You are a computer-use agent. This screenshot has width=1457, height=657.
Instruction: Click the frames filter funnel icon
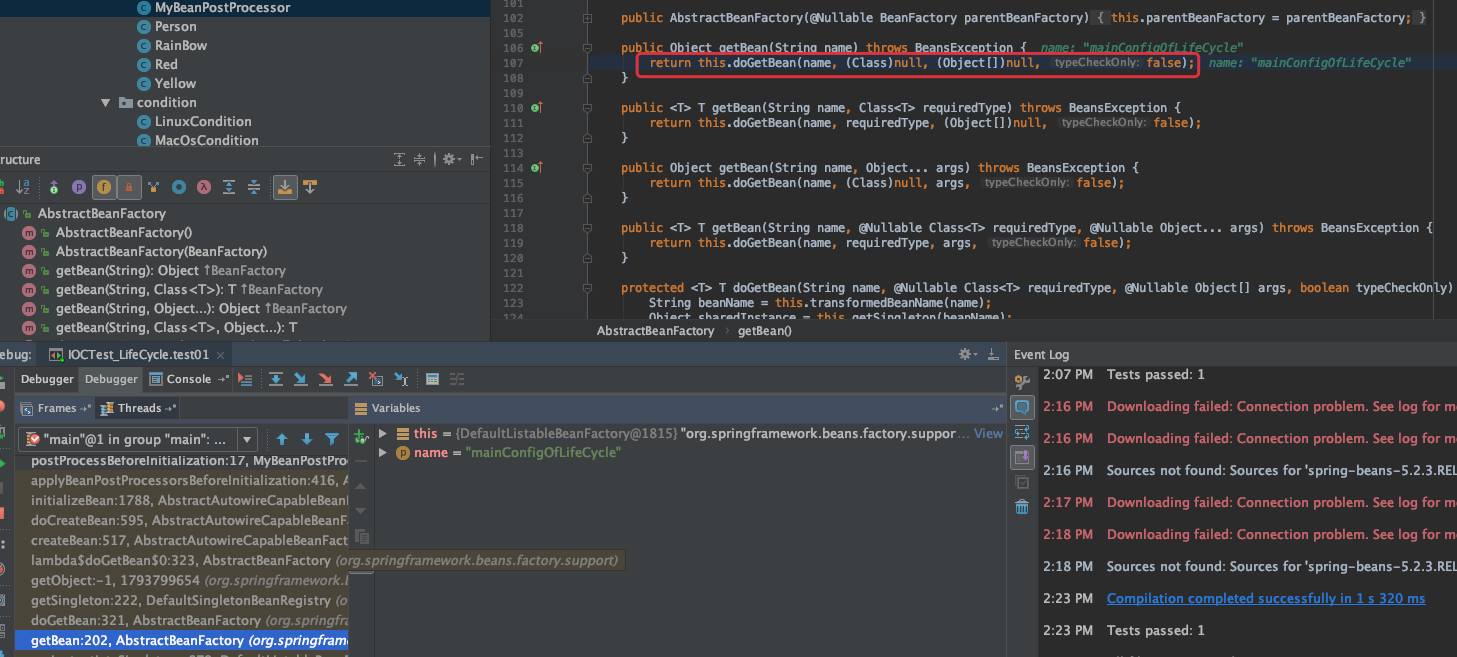pos(332,439)
